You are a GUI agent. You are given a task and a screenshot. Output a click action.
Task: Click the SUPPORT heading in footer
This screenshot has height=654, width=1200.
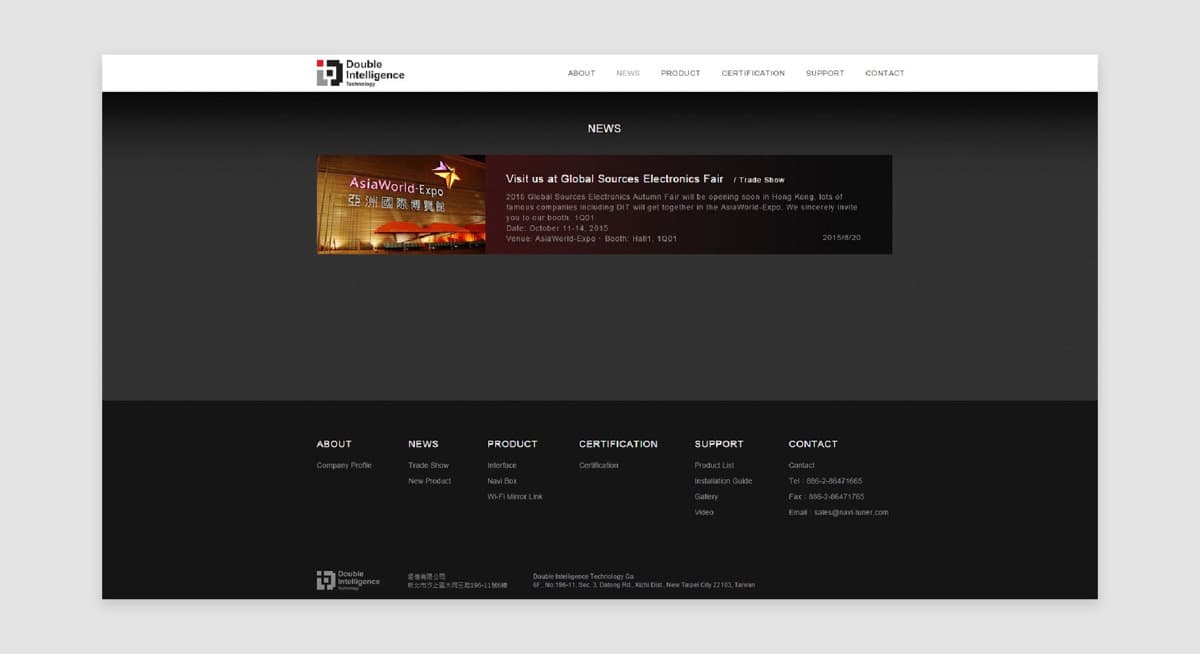click(x=719, y=444)
